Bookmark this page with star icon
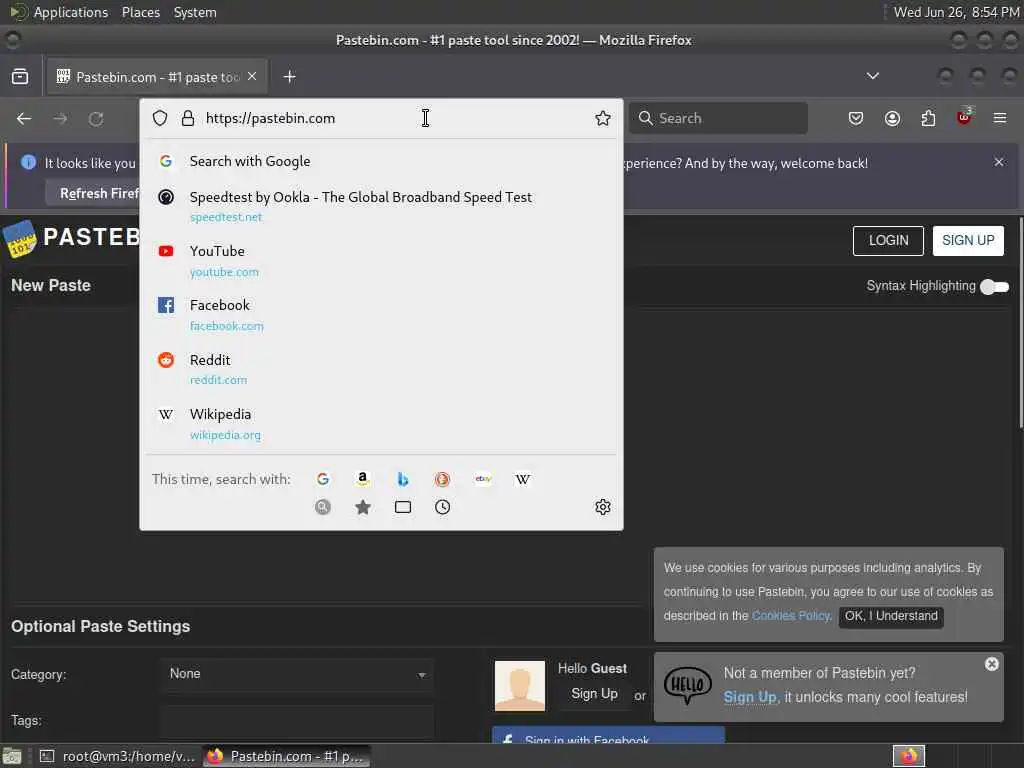Viewport: 1024px width, 768px height. 603,118
